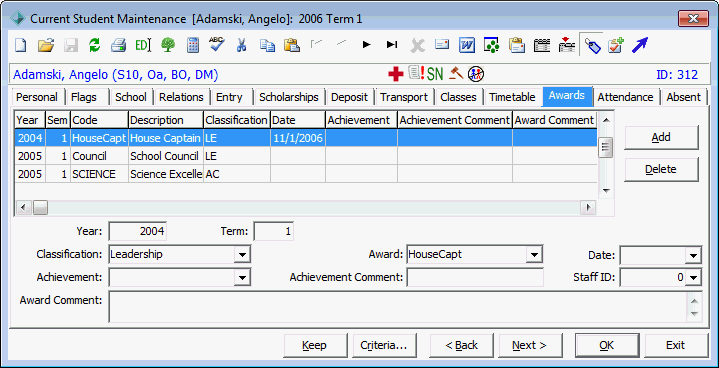Open the Relations tab

(x=181, y=97)
